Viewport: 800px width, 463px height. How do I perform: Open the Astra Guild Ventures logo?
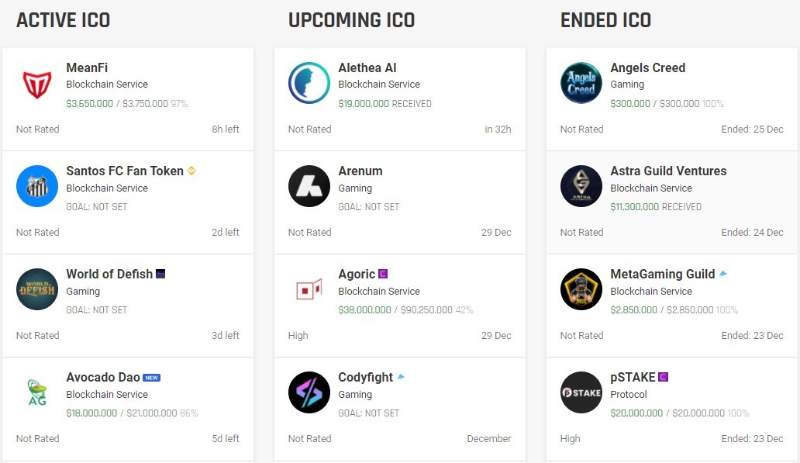[x=581, y=186]
